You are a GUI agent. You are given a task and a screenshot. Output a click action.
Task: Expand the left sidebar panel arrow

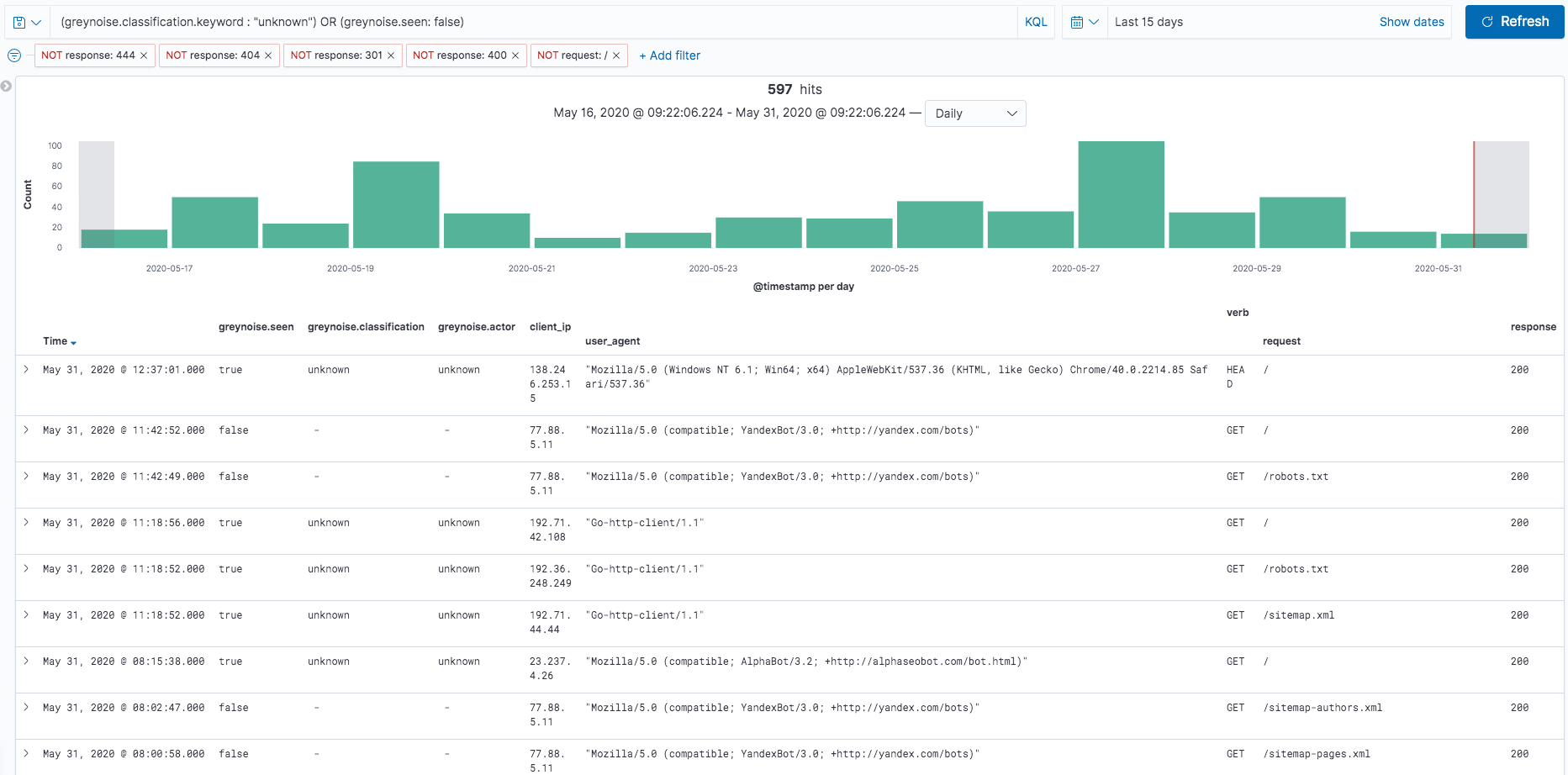click(7, 86)
